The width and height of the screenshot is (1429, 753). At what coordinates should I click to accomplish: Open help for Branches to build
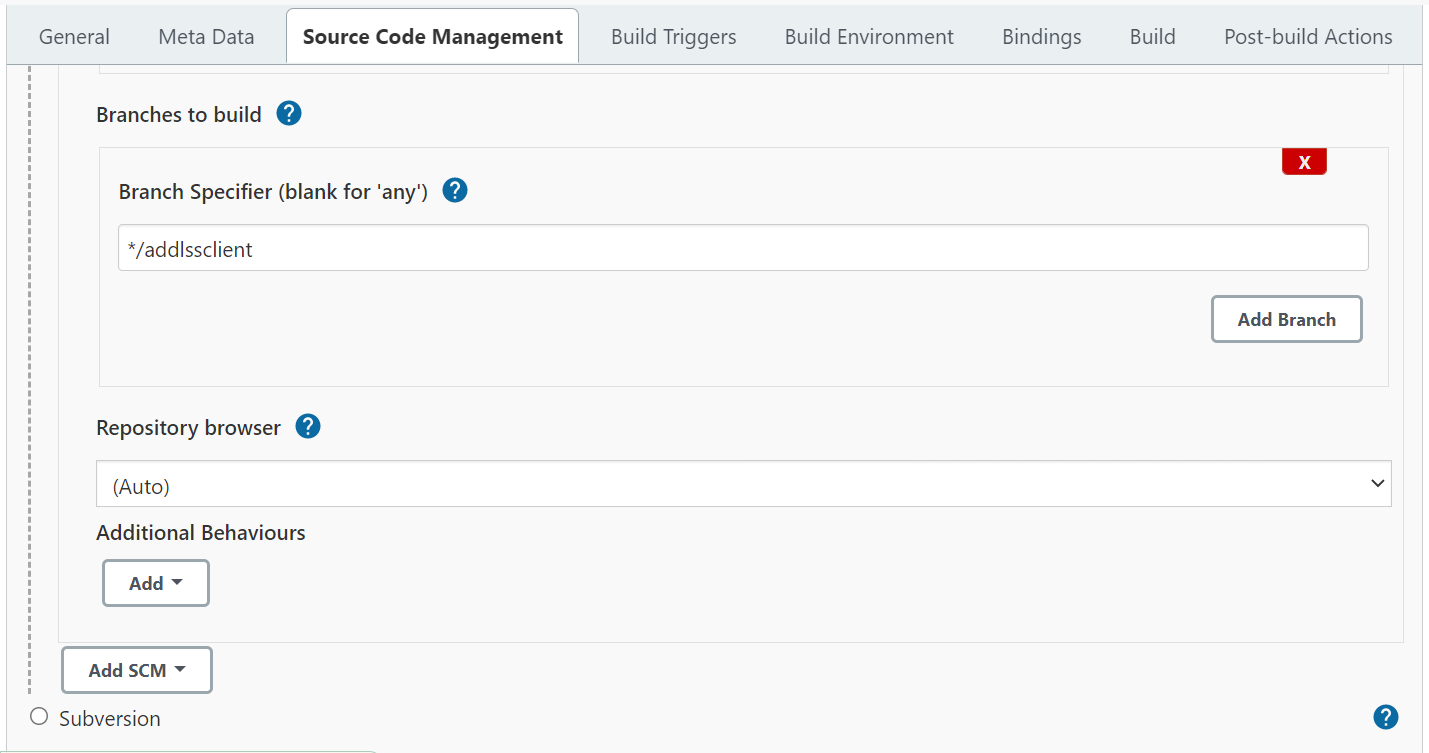[289, 114]
